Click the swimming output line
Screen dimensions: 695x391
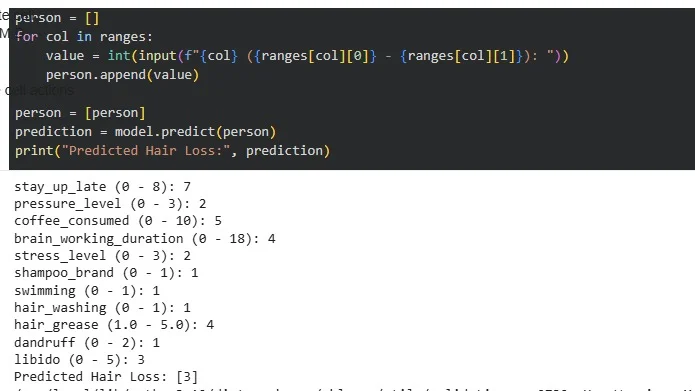pyautogui.click(x=87, y=291)
